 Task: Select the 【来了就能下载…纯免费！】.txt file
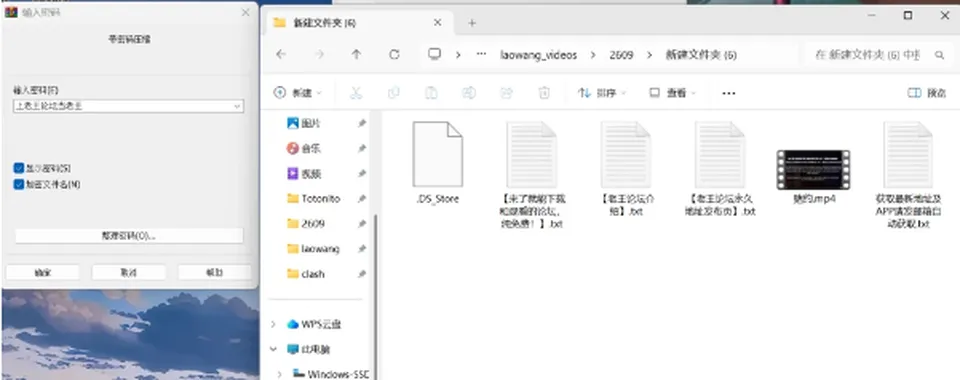tap(531, 174)
